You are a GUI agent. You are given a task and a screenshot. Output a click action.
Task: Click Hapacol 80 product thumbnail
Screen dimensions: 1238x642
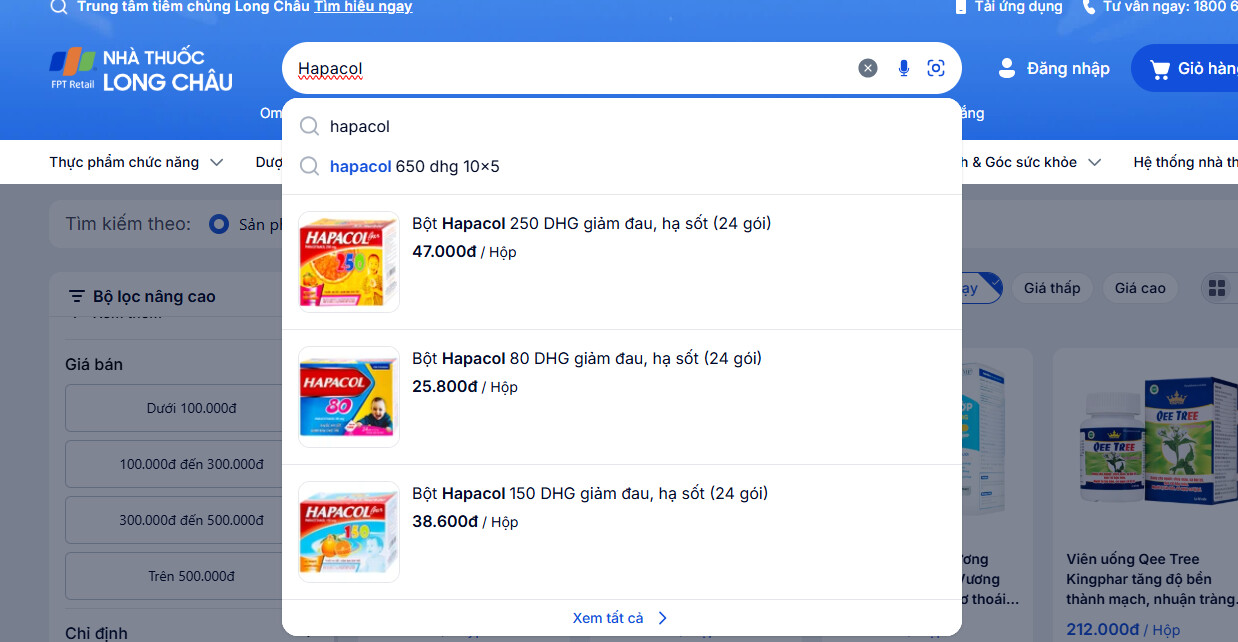click(x=349, y=397)
